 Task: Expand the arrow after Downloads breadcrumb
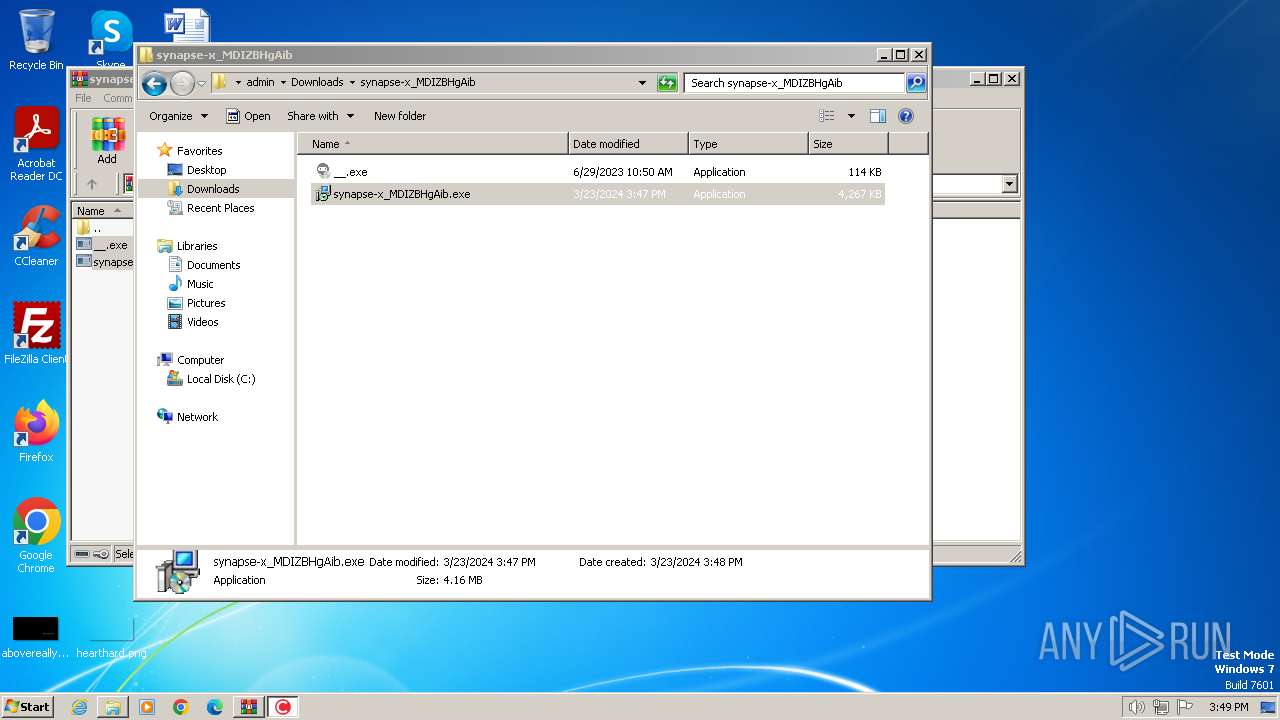click(352, 83)
